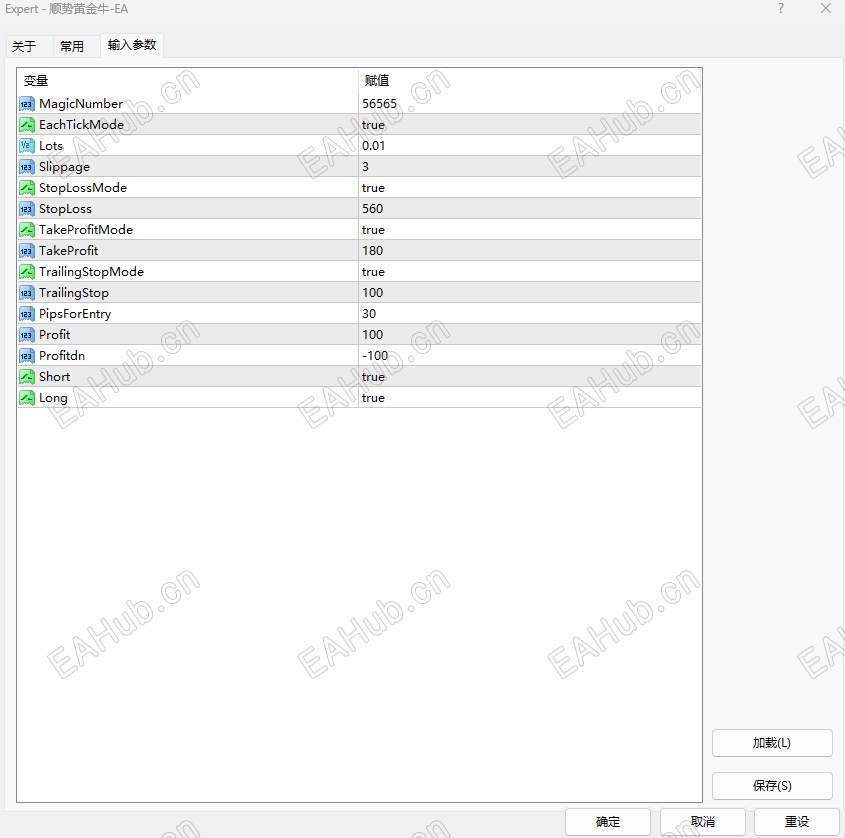Select the EachTickMode true value
Image resolution: width=845 pixels, height=838 pixels.
pyautogui.click(x=373, y=124)
